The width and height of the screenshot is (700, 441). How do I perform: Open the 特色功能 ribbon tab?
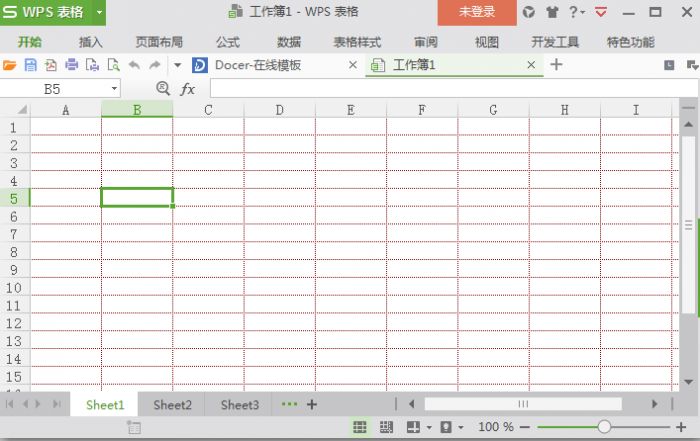tap(631, 42)
